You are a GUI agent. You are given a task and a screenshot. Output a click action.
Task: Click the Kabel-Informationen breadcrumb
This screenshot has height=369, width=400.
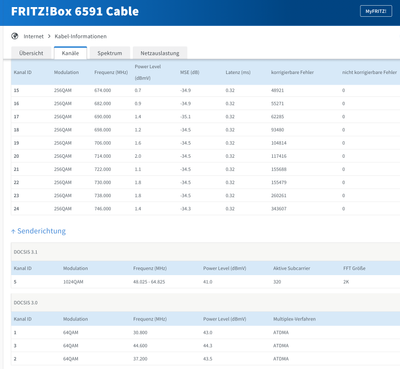(81, 36)
